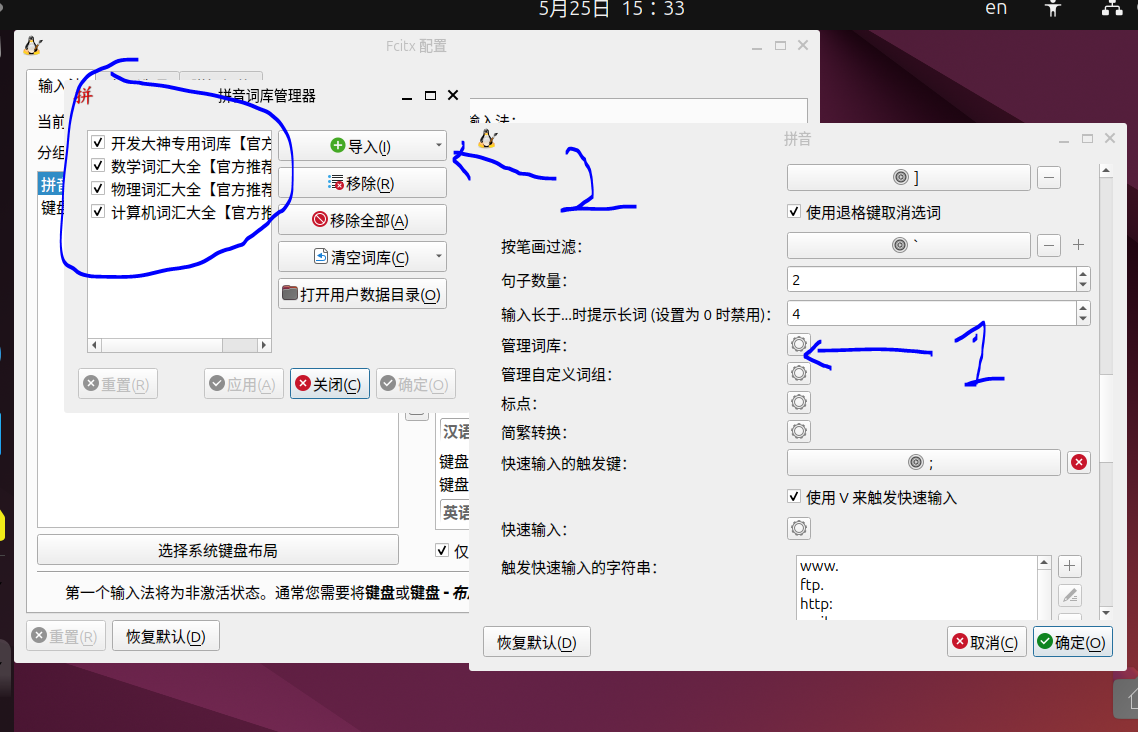Viewport: 1138px width, 732px height.
Task: Open the date and time 5月25日 clock
Action: (611, 9)
